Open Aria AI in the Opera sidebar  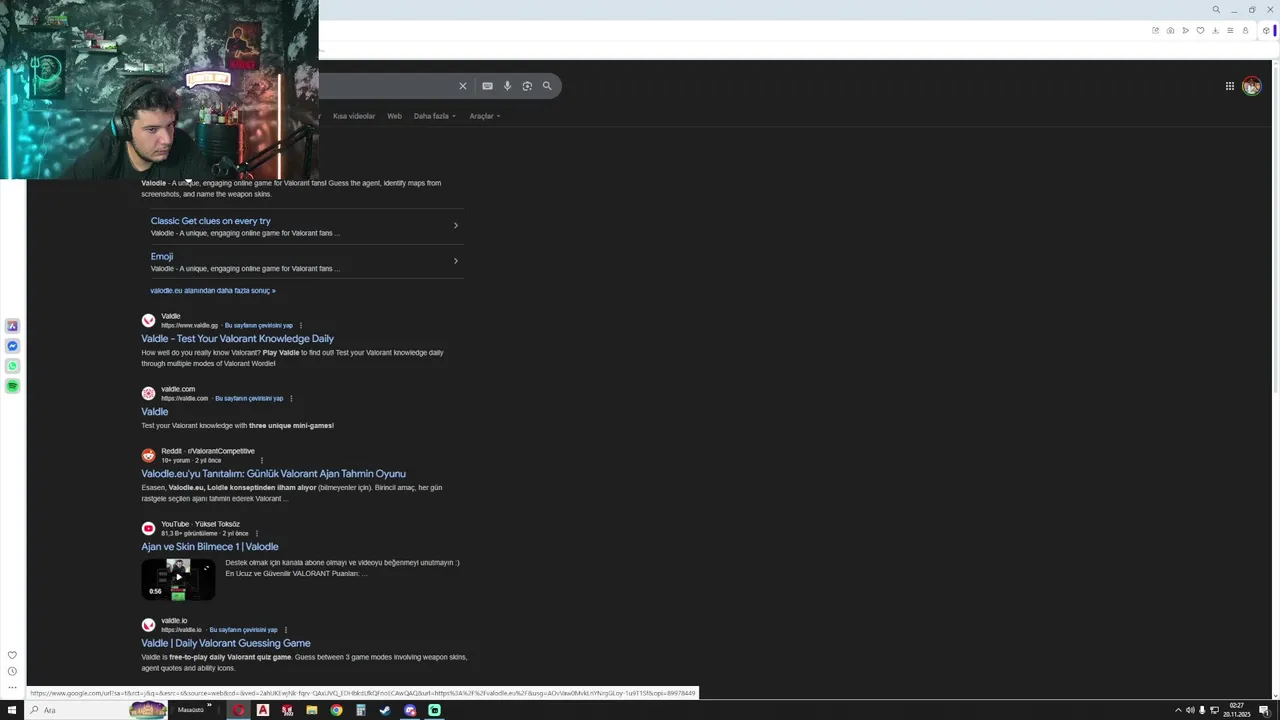[x=12, y=326]
